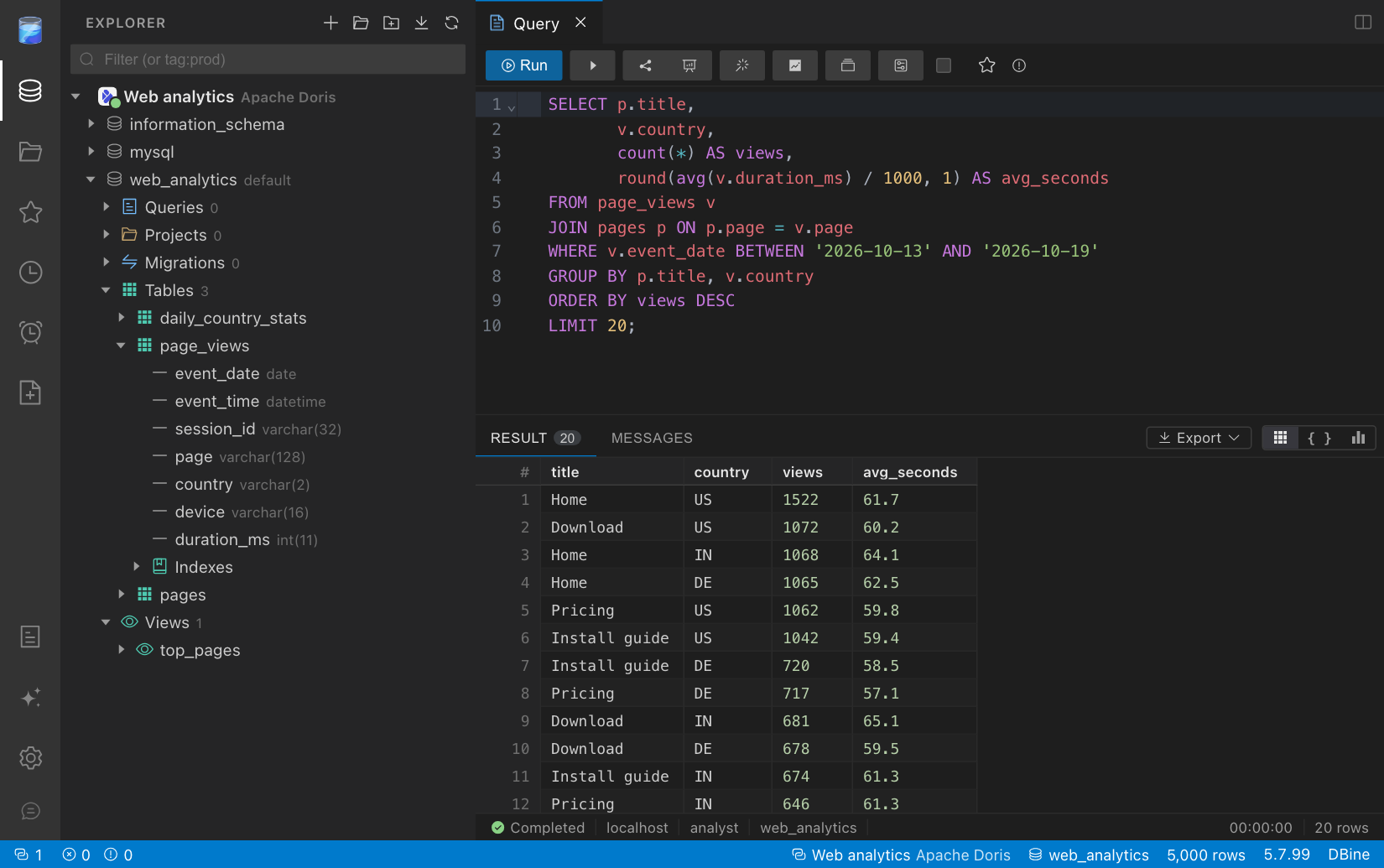Select the daily_country_stats table

(x=232, y=318)
